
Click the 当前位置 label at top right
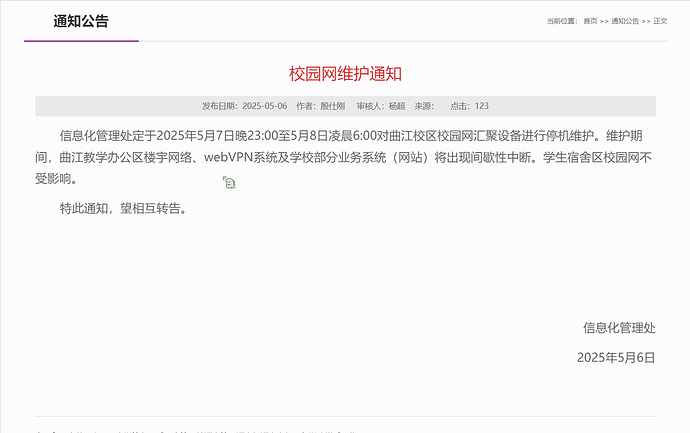click(x=561, y=21)
